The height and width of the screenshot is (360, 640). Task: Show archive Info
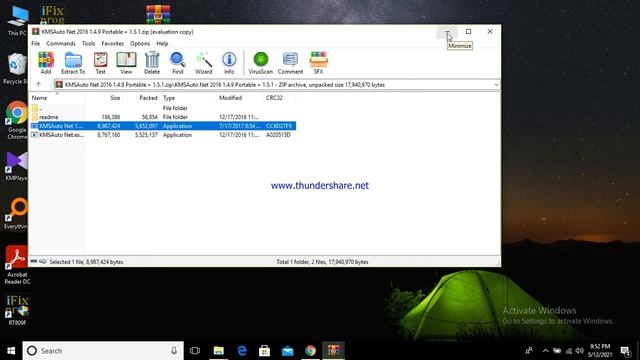point(229,63)
